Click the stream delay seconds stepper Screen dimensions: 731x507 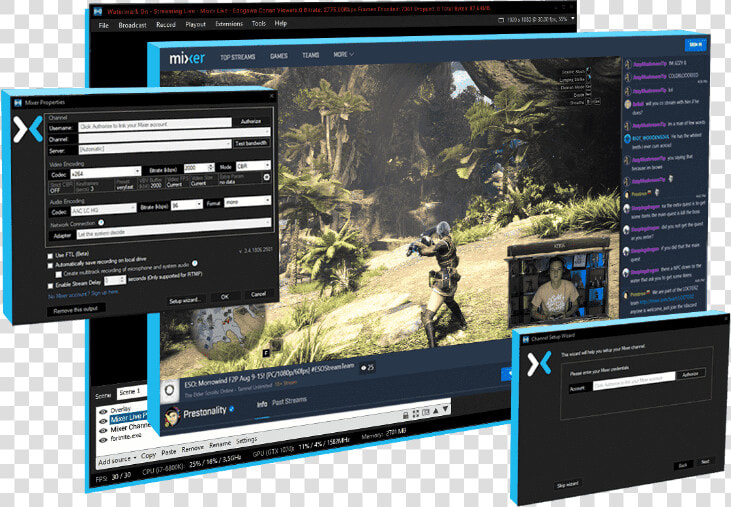pos(115,281)
